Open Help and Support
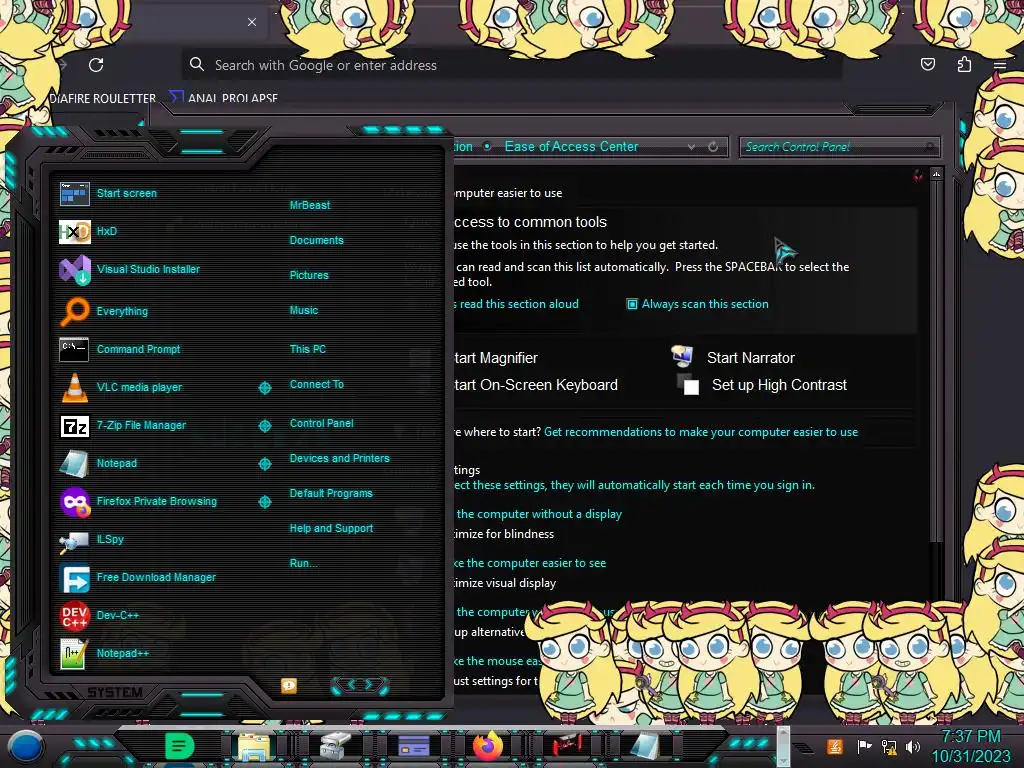Viewport: 1024px width, 768px height. click(x=331, y=528)
